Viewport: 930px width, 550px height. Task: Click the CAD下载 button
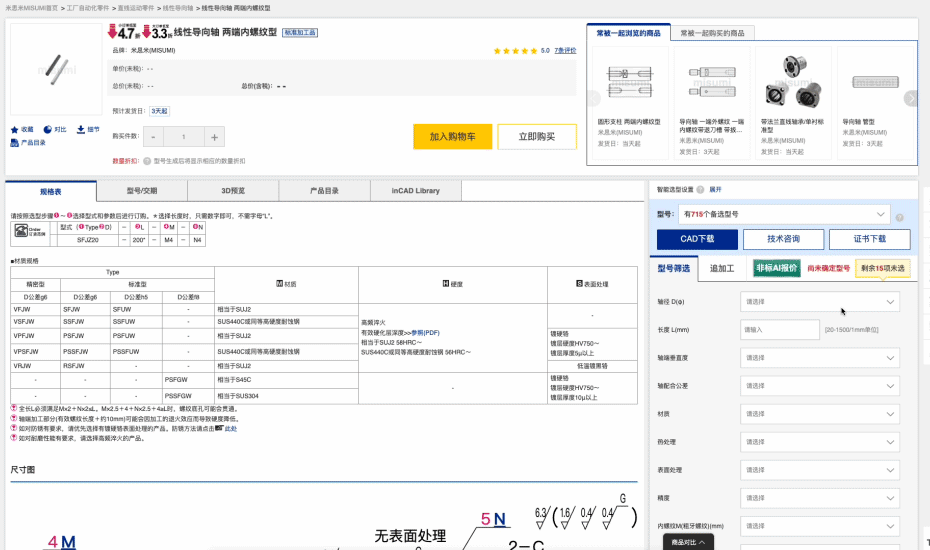698,239
